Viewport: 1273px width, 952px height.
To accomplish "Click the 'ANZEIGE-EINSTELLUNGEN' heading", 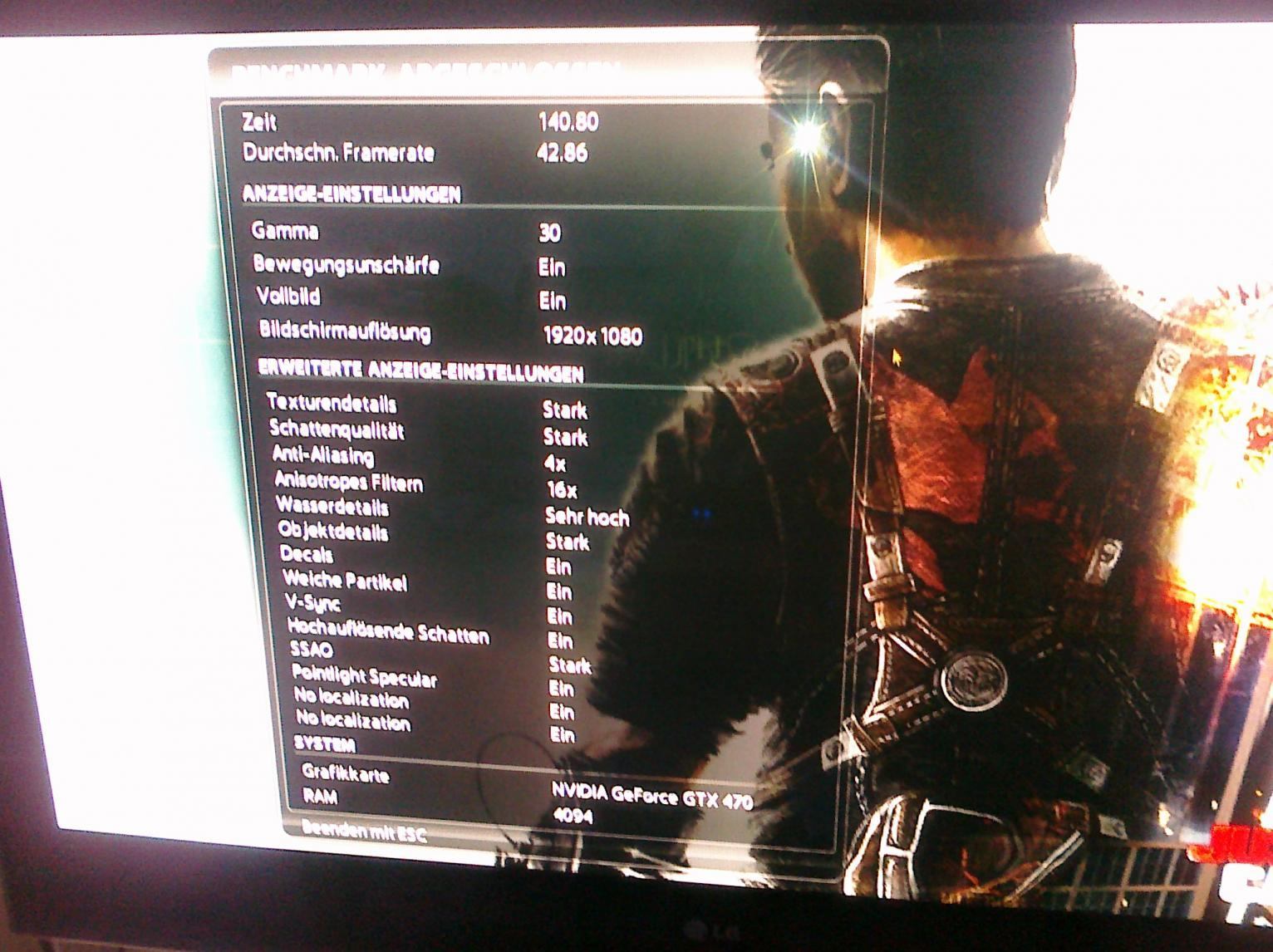I will tap(351, 194).
